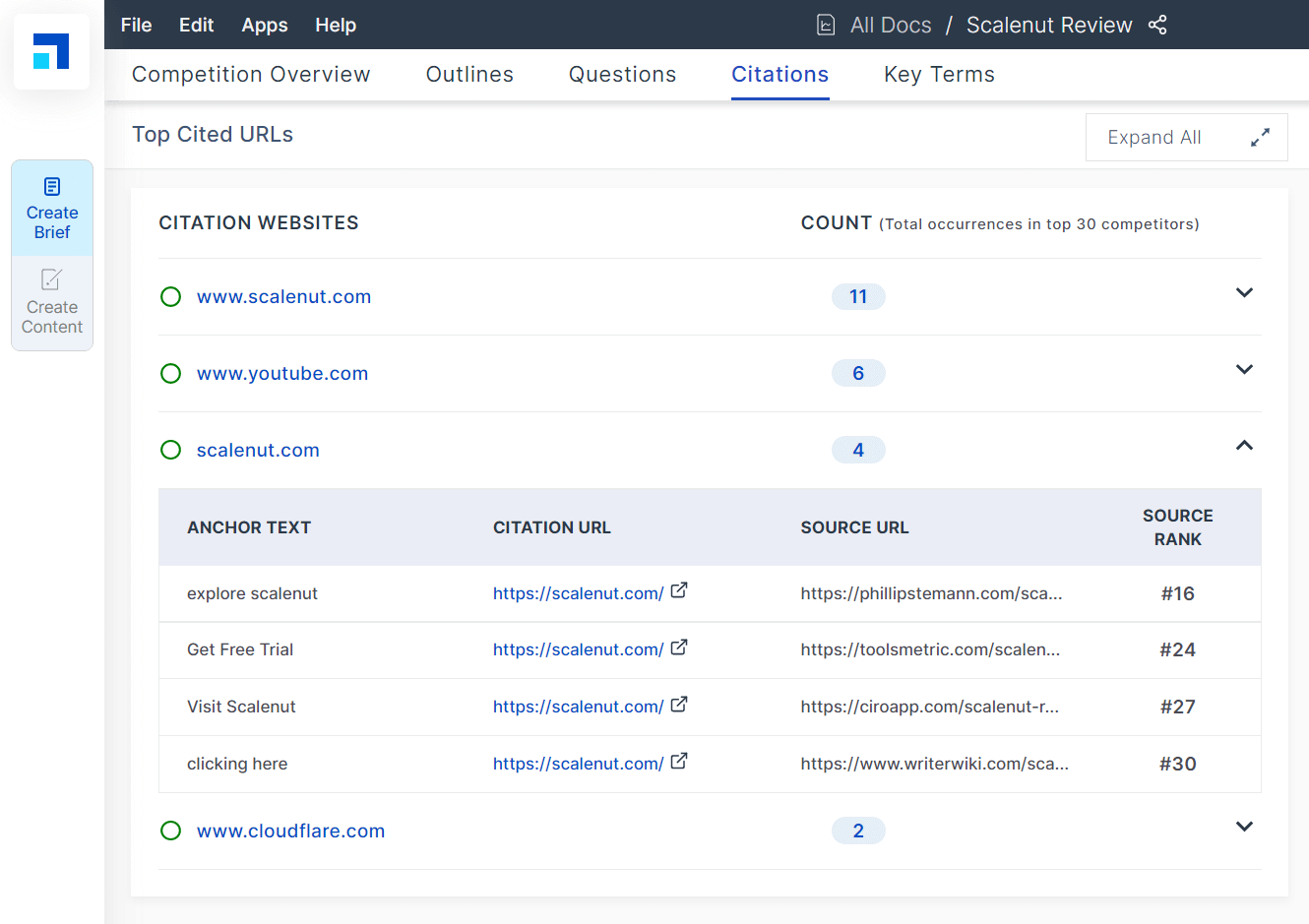1309x924 pixels.
Task: Expand the www.scalenut.com citation row
Action: pyautogui.click(x=1244, y=293)
